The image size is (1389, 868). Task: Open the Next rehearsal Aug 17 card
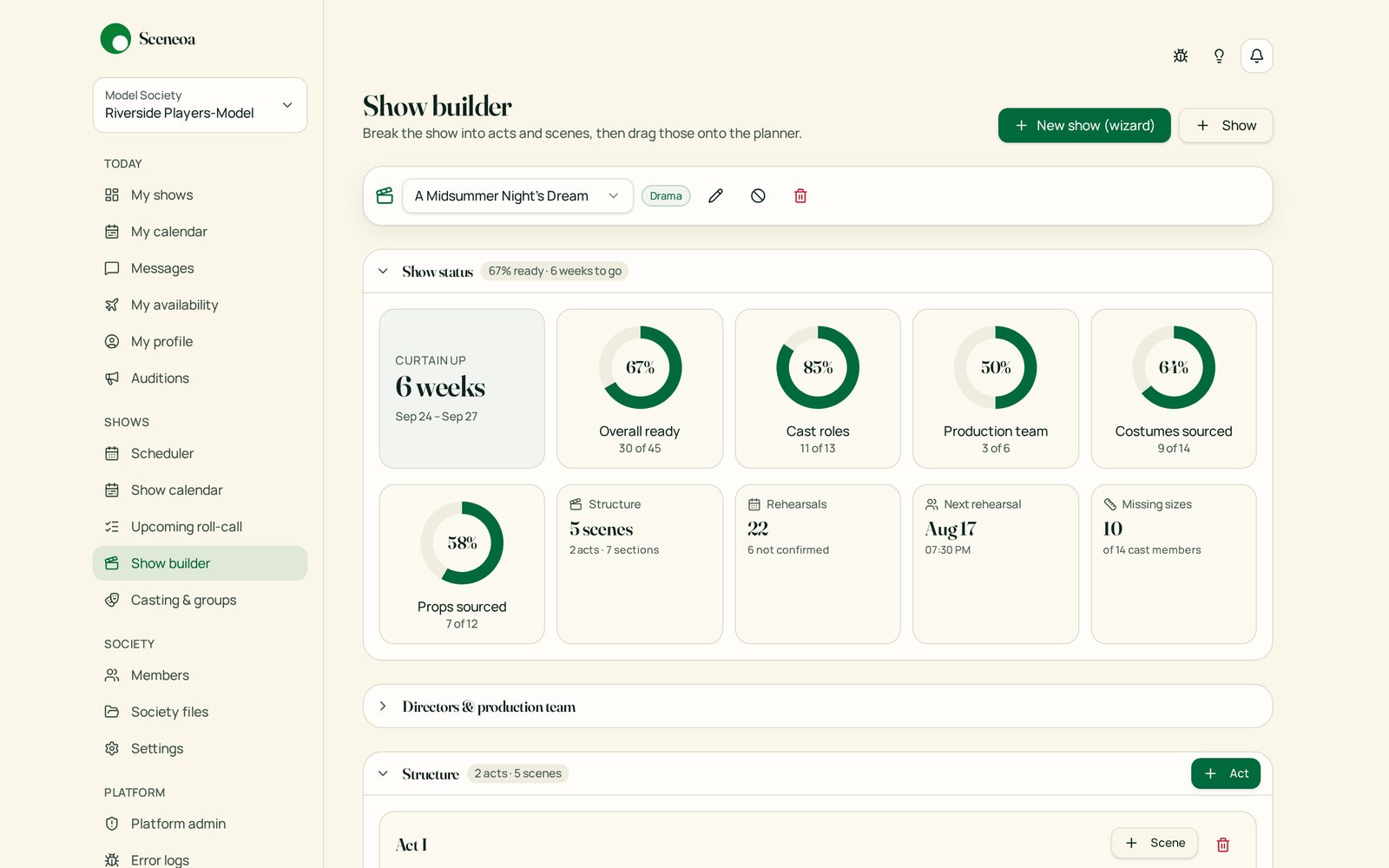[996, 564]
